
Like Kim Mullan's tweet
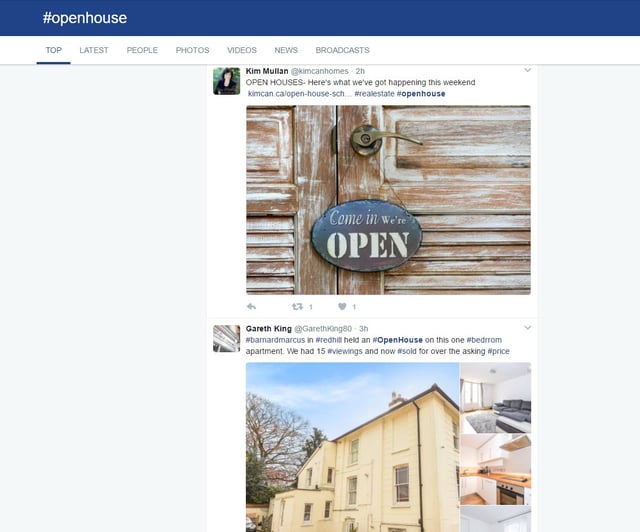click(x=342, y=307)
